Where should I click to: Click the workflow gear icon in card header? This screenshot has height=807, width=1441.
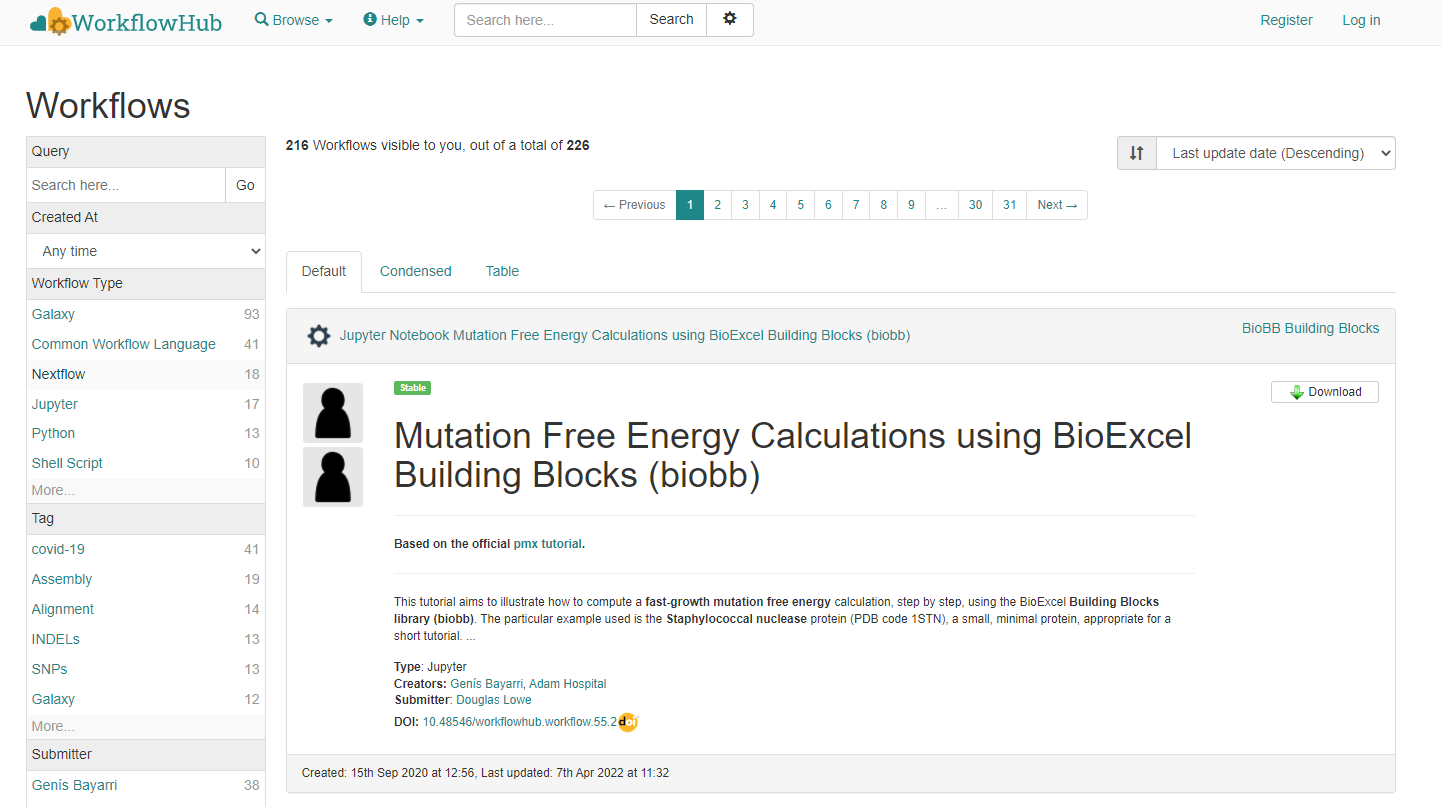pos(318,336)
